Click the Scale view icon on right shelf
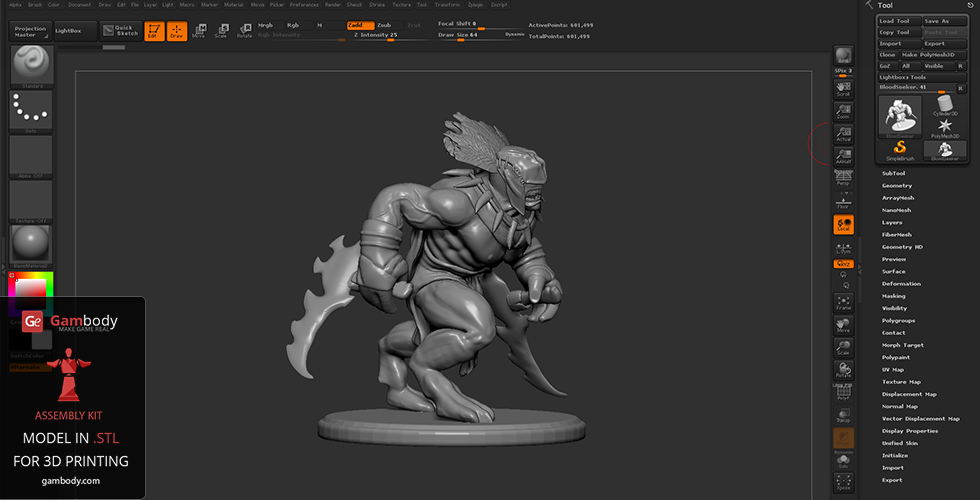 [844, 348]
